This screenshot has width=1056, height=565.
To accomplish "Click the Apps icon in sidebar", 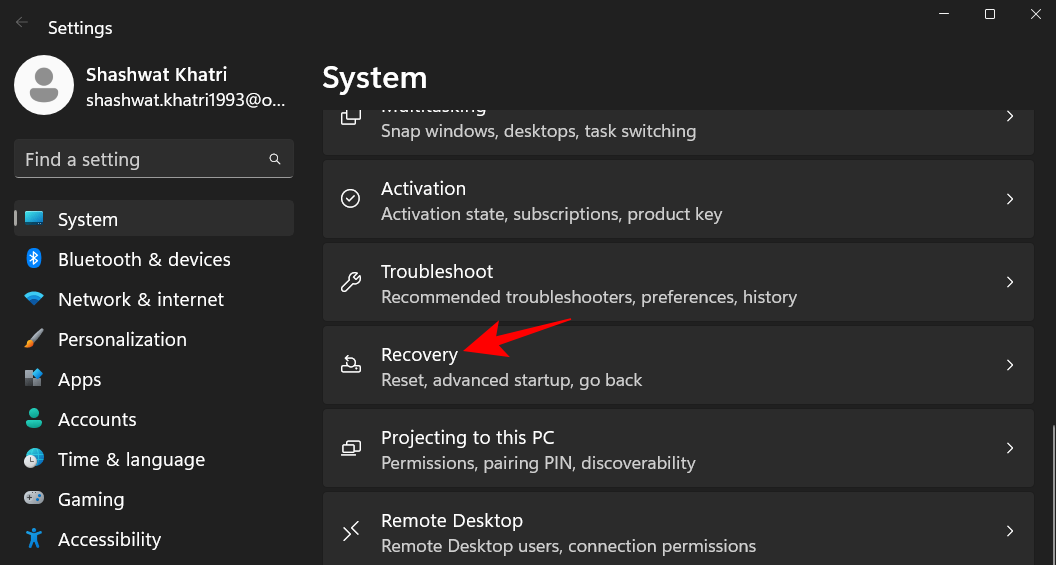I will pyautogui.click(x=34, y=378).
